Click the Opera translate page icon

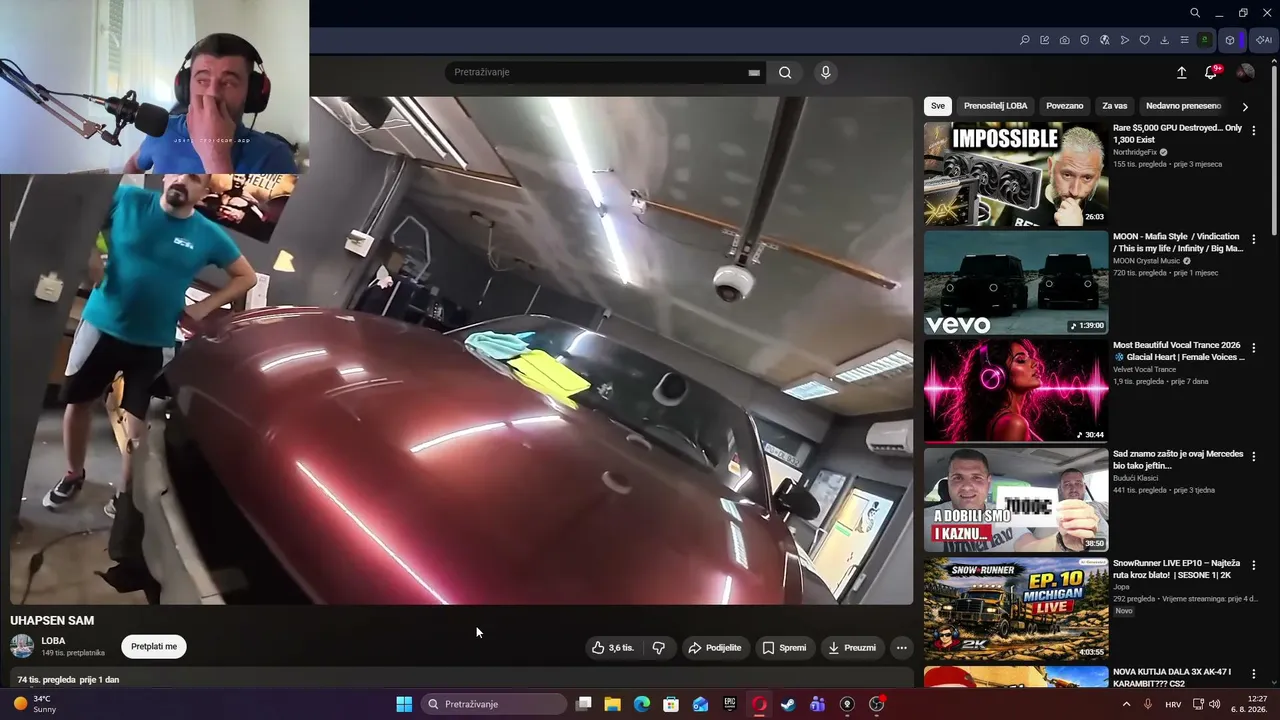(1105, 40)
